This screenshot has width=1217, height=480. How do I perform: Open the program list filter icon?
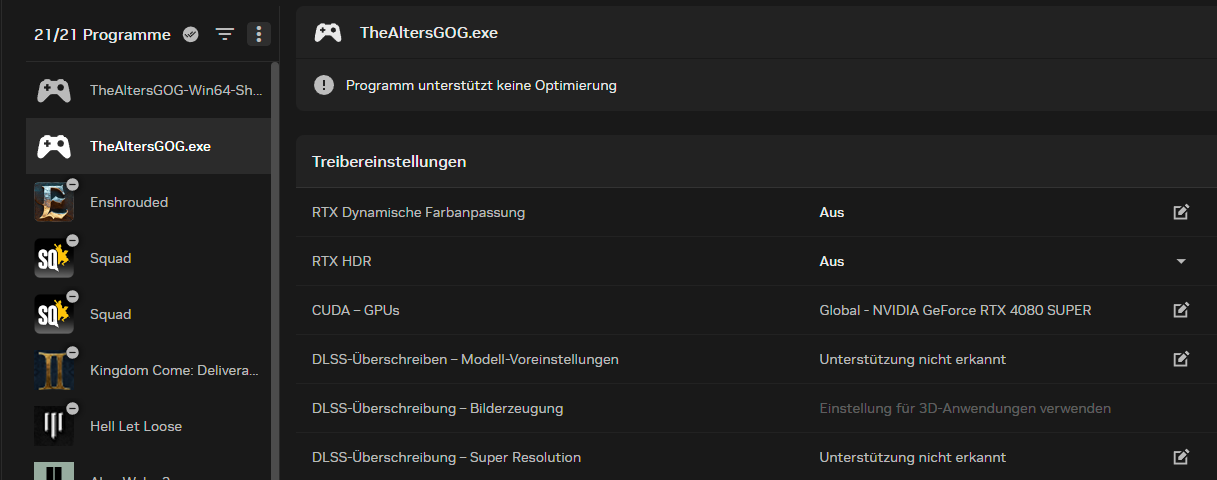tap(225, 34)
